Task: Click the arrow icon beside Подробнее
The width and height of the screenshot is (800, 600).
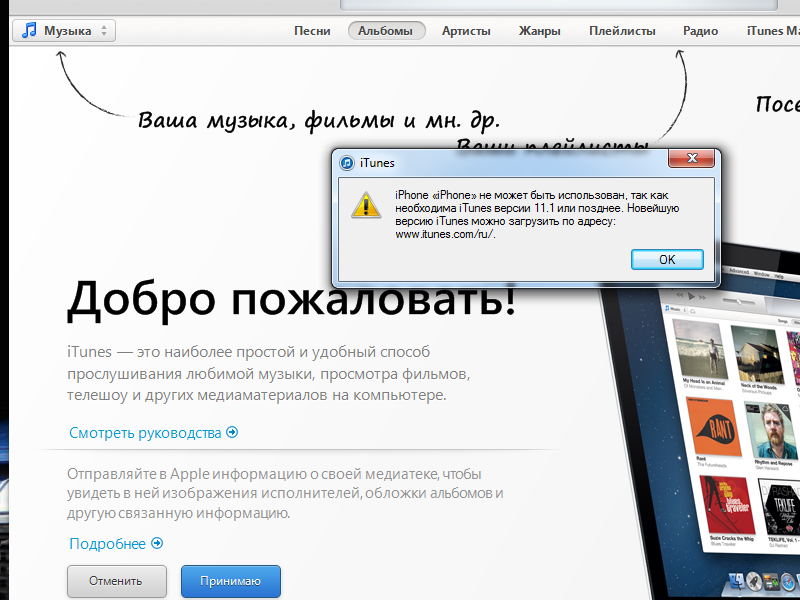Action: tap(157, 543)
